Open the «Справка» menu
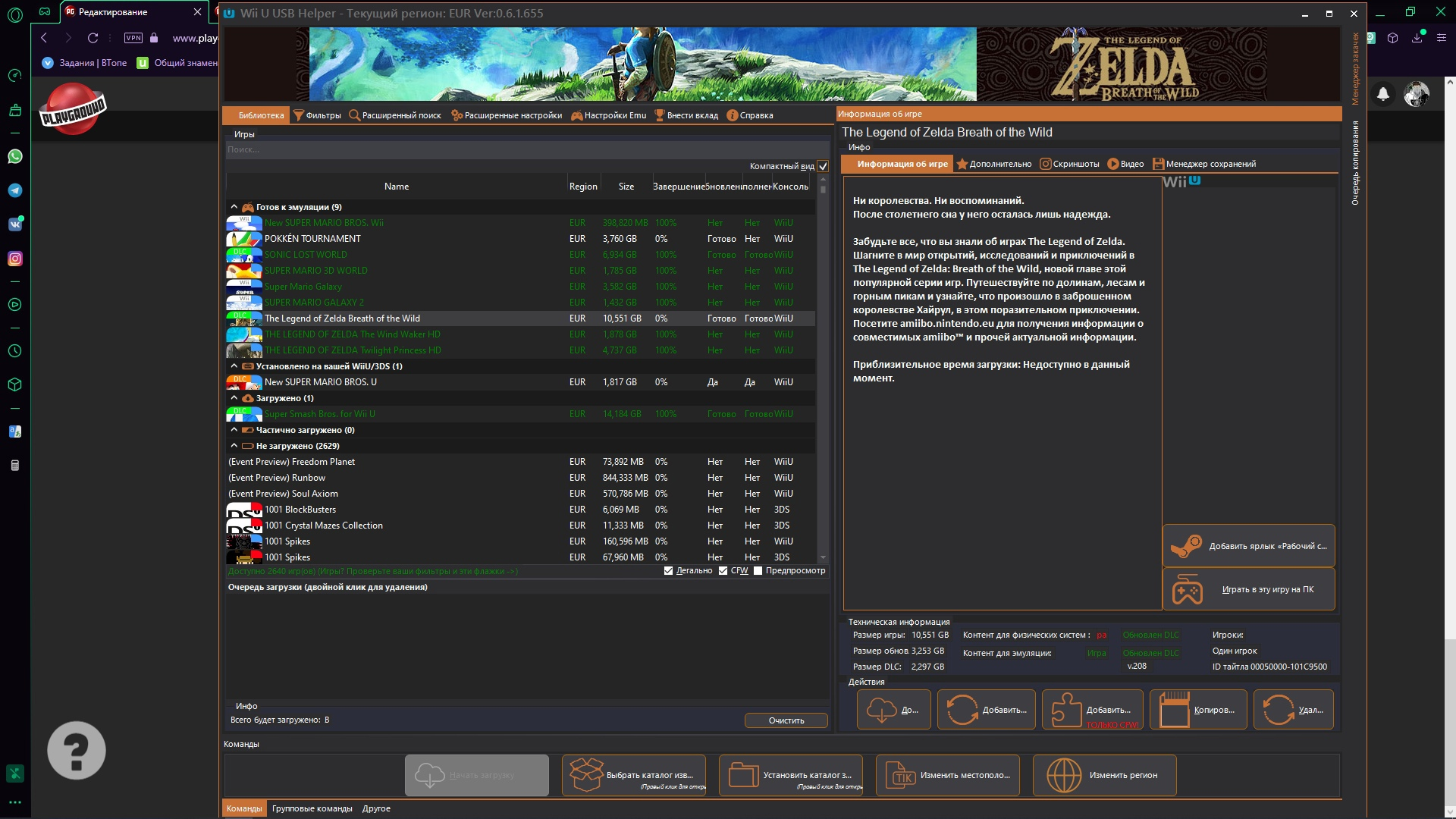The width and height of the screenshot is (1456, 819). [750, 115]
